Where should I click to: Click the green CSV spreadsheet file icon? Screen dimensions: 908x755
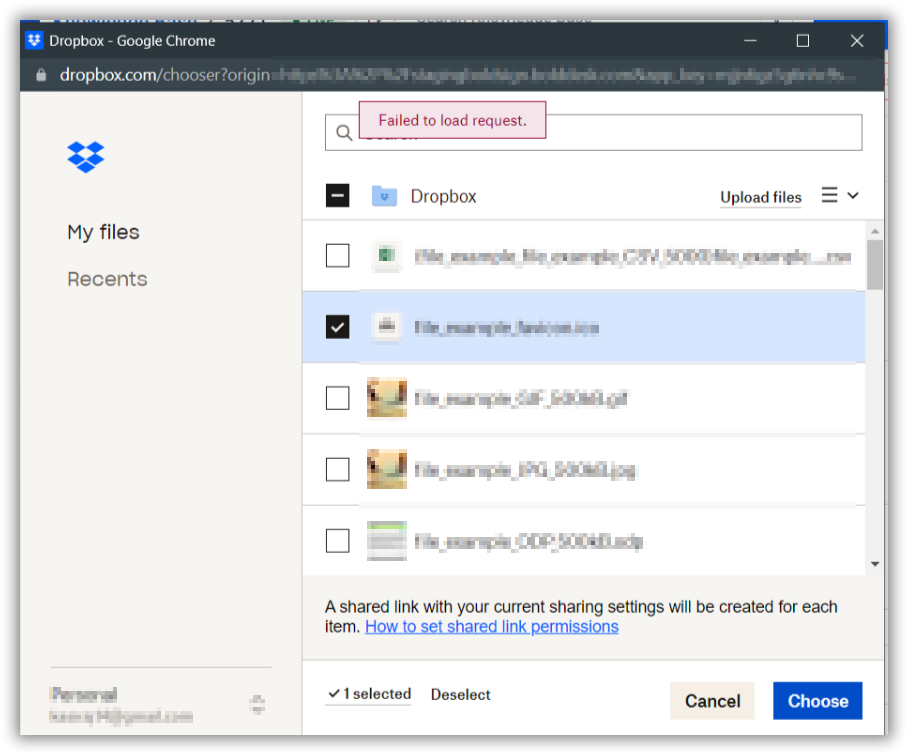(x=387, y=256)
